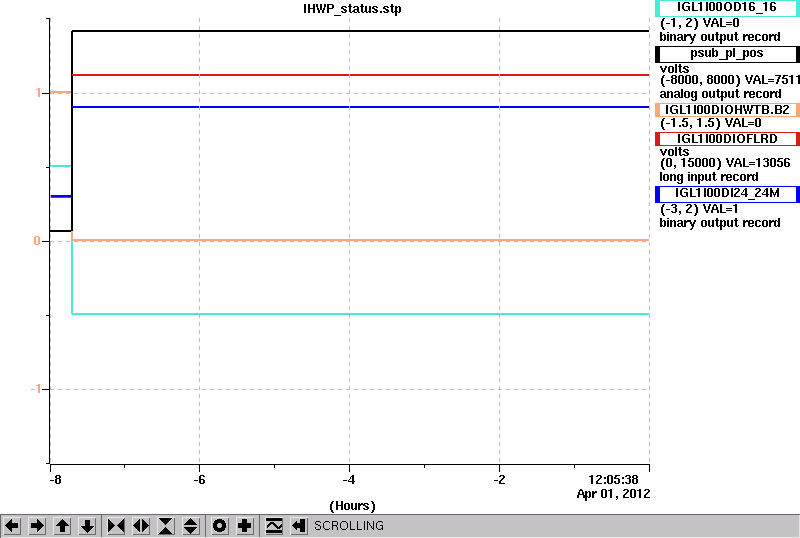
Task: Click the plus crosshair icon
Action: tap(245, 526)
